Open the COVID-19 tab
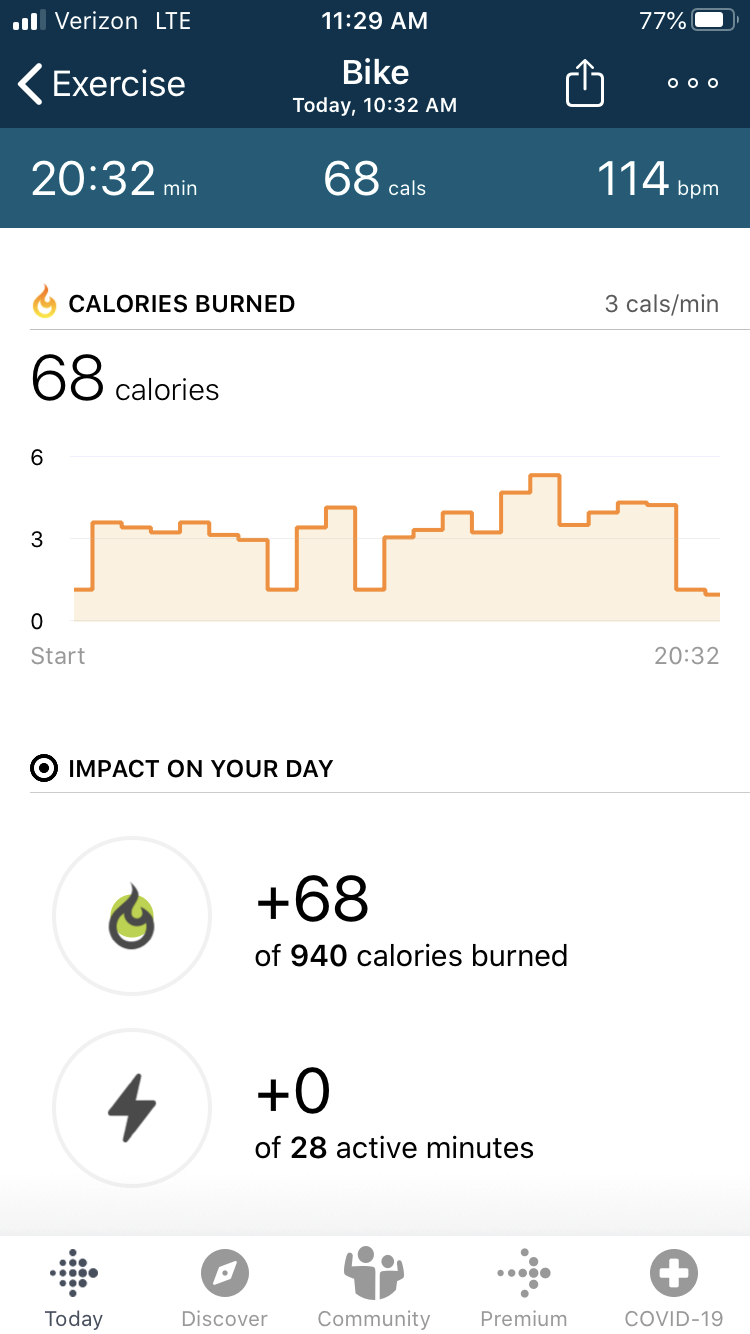This screenshot has height=1334, width=750. pos(673,1288)
